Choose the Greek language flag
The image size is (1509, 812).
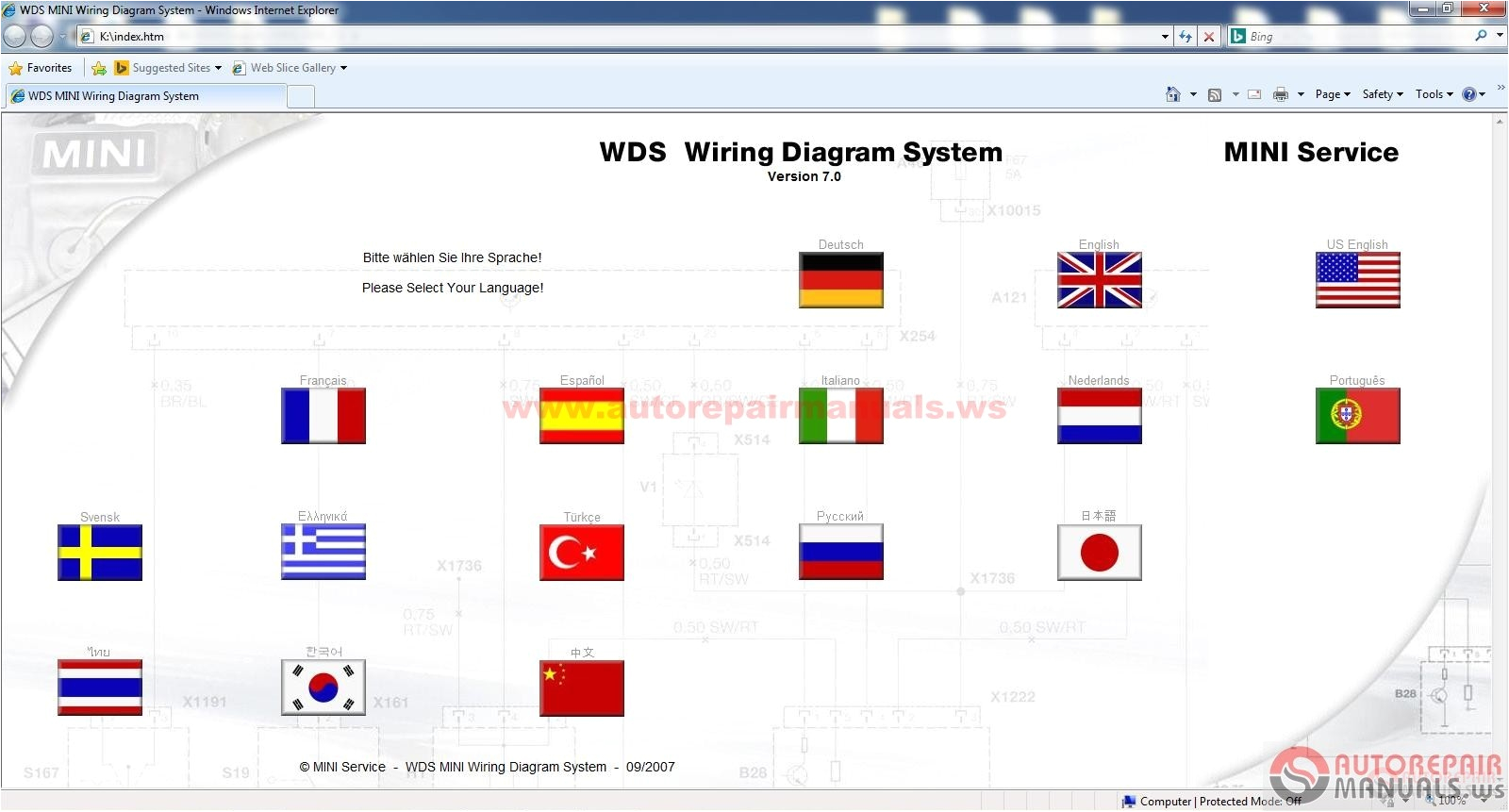click(323, 552)
